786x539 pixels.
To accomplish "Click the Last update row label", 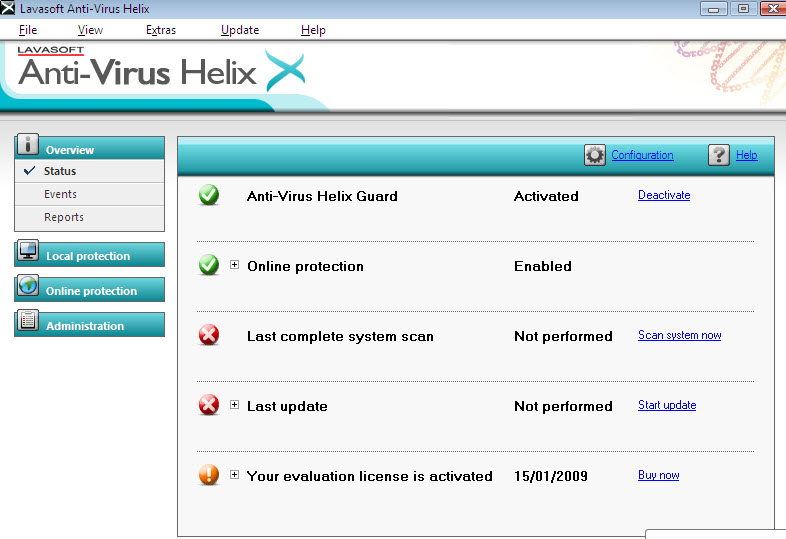I will point(287,406).
